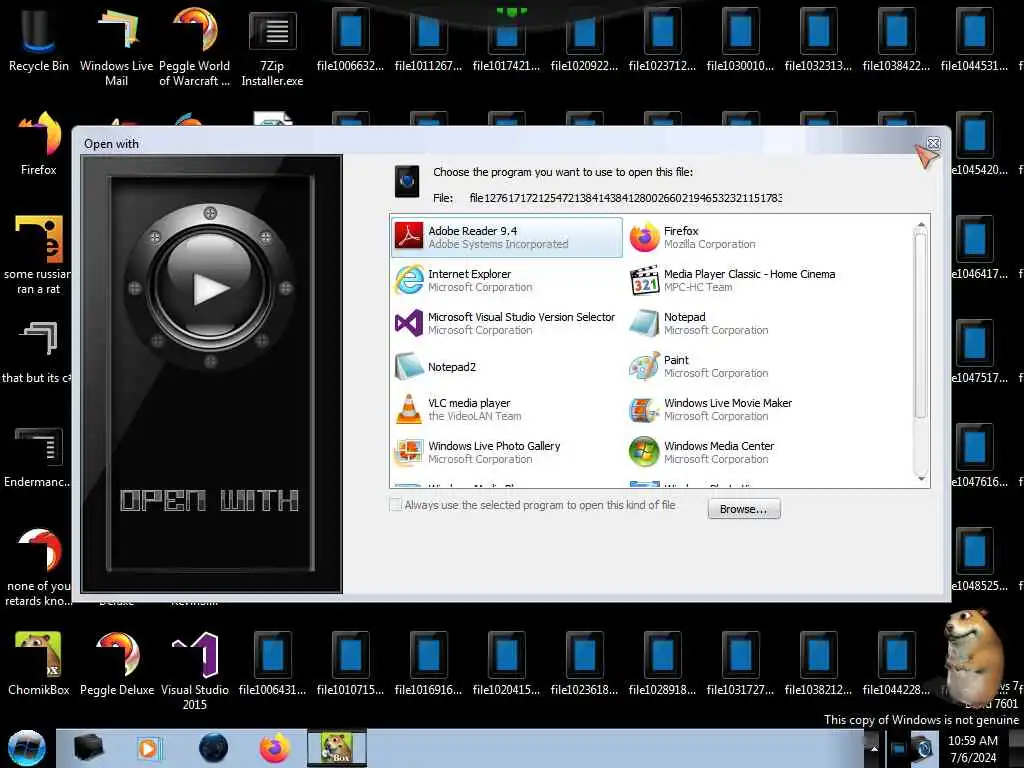
Task: Select desktop file file1044531...
Action: [x=974, y=39]
